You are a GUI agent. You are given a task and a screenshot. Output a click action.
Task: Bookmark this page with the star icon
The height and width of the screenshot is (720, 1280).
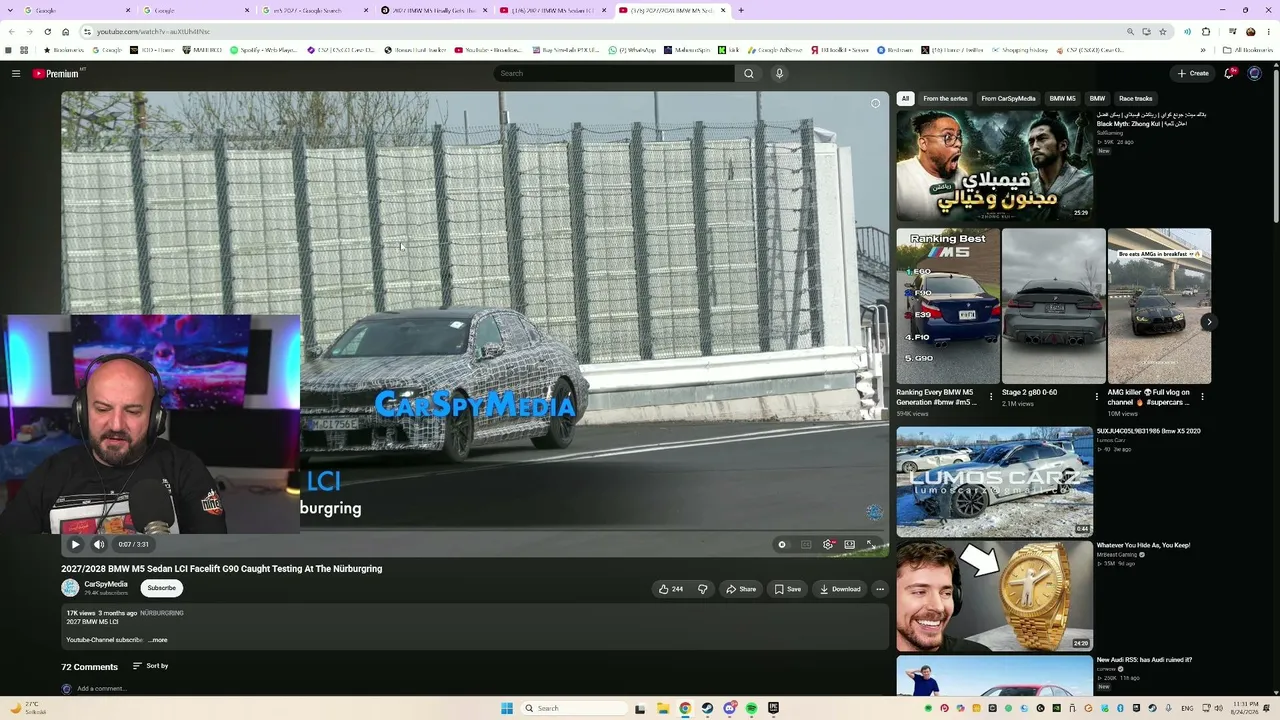coord(1163,32)
